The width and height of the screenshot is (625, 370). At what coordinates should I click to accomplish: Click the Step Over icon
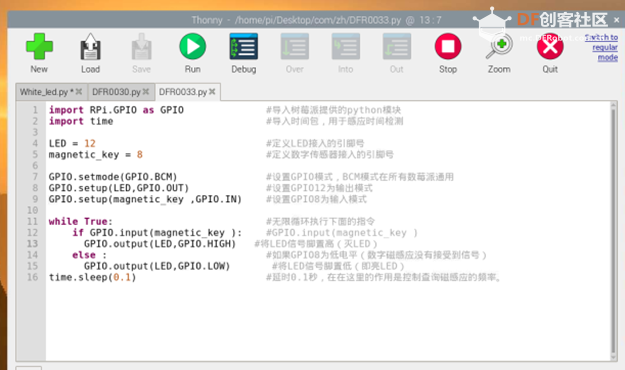295,47
